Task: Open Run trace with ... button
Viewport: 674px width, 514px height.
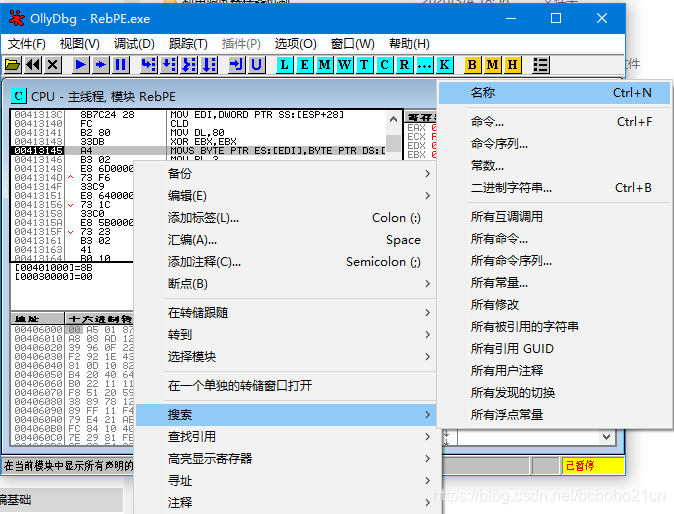Action: [425, 65]
